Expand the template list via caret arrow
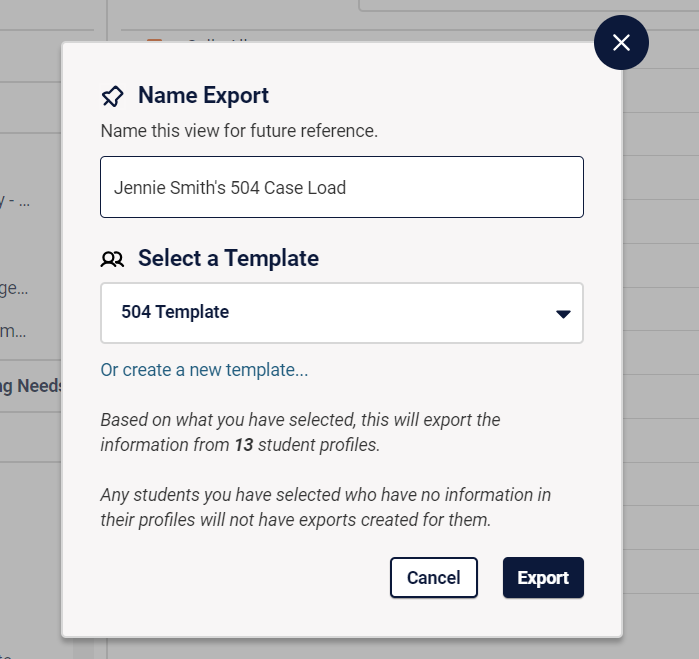Image resolution: width=699 pixels, height=659 pixels. point(563,314)
